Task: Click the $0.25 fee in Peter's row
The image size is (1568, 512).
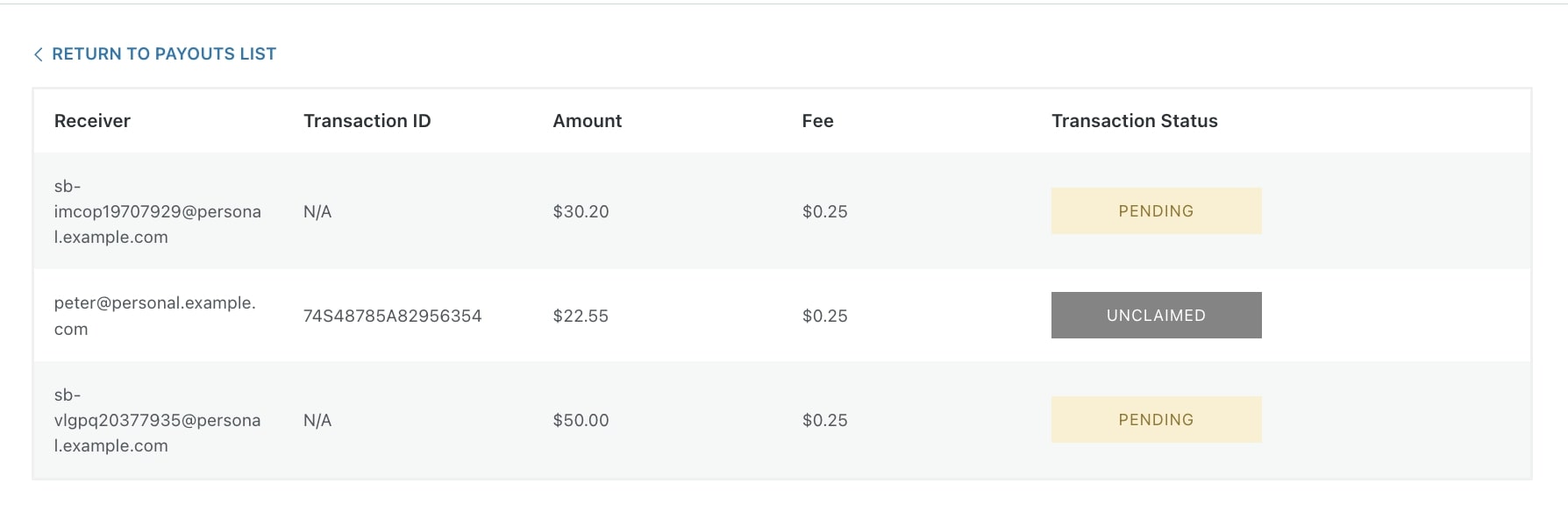Action: pos(824,316)
